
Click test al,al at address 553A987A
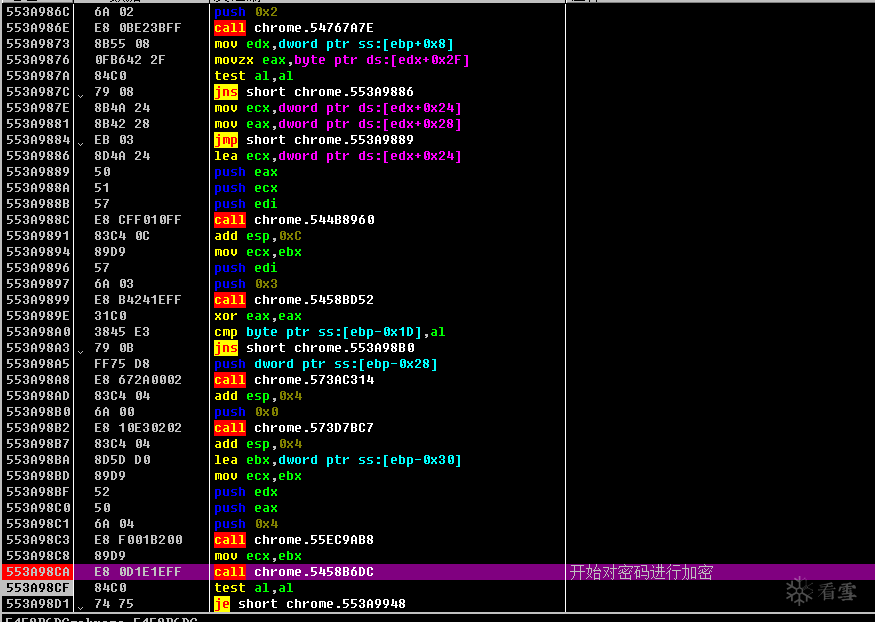tap(254, 76)
